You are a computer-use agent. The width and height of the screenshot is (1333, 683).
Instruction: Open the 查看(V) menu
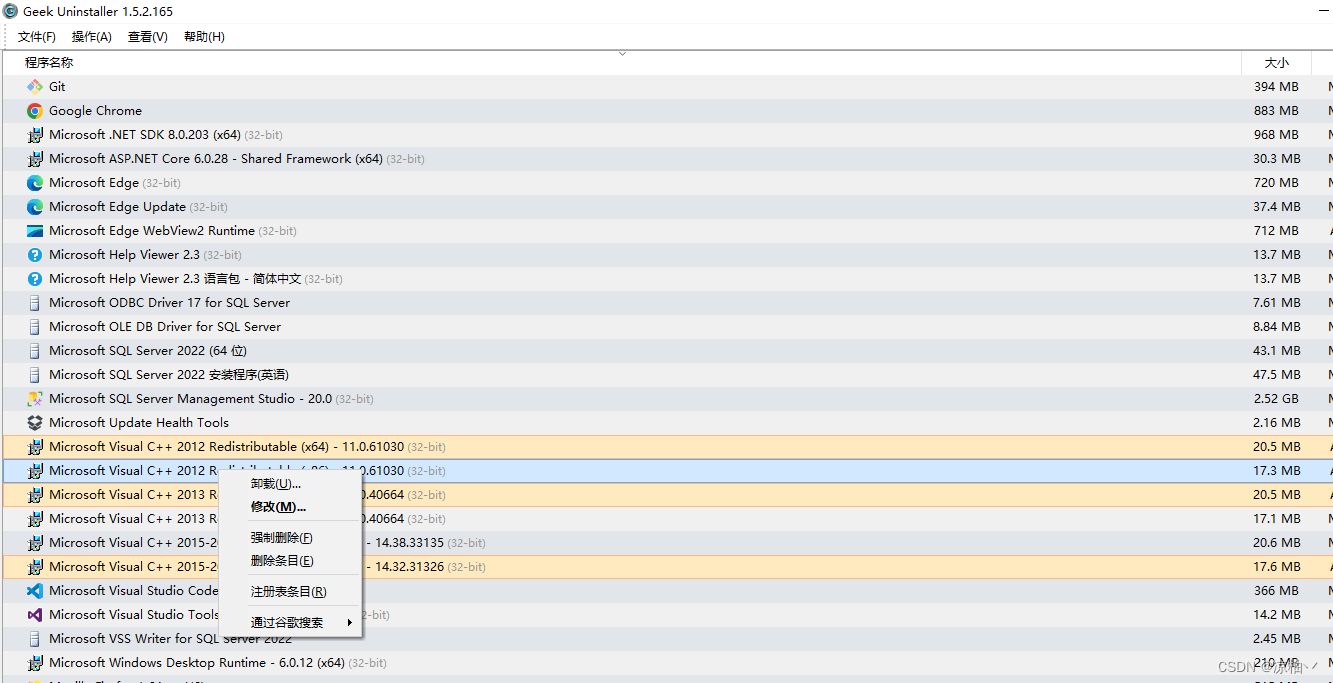click(148, 37)
